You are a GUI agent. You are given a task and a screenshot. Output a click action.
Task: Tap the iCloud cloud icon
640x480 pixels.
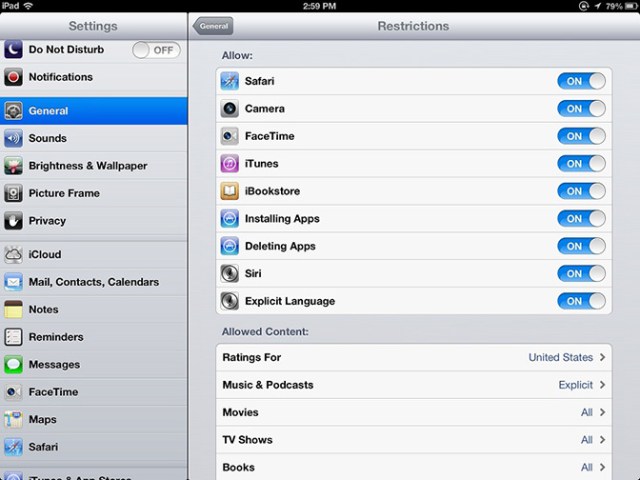13,254
